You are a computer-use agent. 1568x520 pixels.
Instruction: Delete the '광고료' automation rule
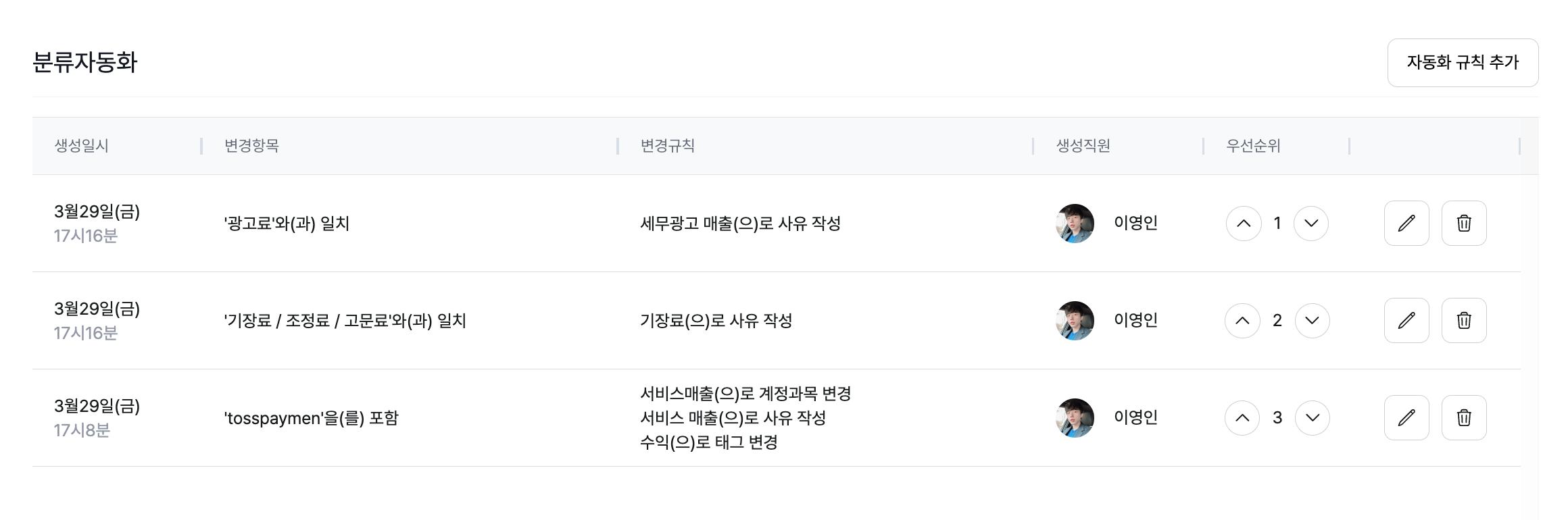[1464, 223]
